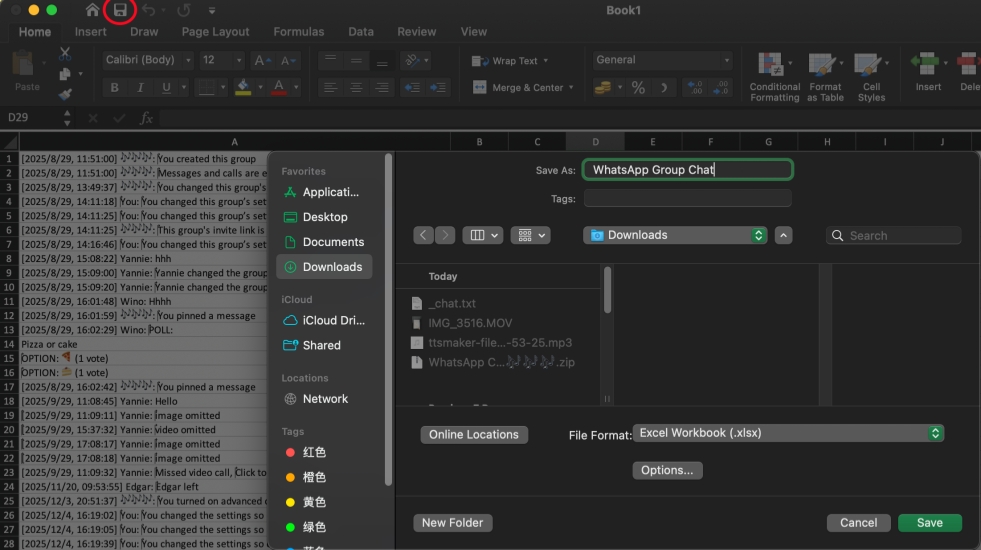Open the Downloads location dropdown
This screenshot has width=981, height=550.
pyautogui.click(x=675, y=235)
